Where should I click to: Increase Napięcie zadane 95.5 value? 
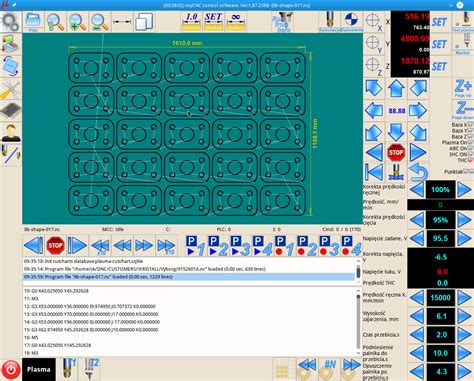[x=464, y=238]
